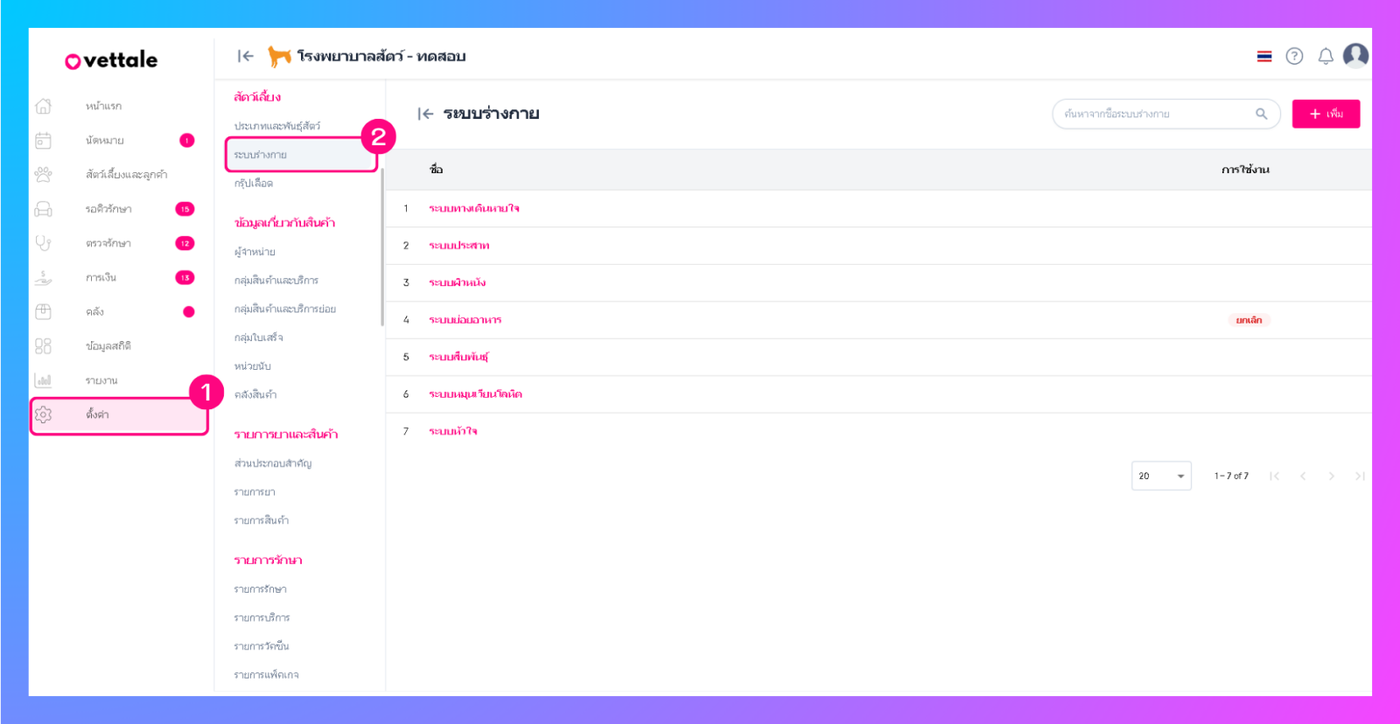Screen dimensions: 1400x724
Task: Click the magnifier icon in the search box
Action: pos(1261,114)
